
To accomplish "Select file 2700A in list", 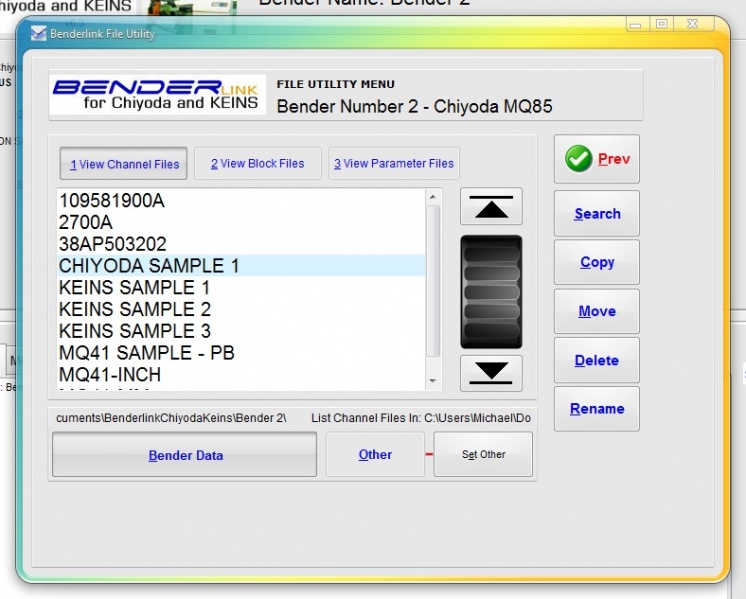I will pos(241,222).
